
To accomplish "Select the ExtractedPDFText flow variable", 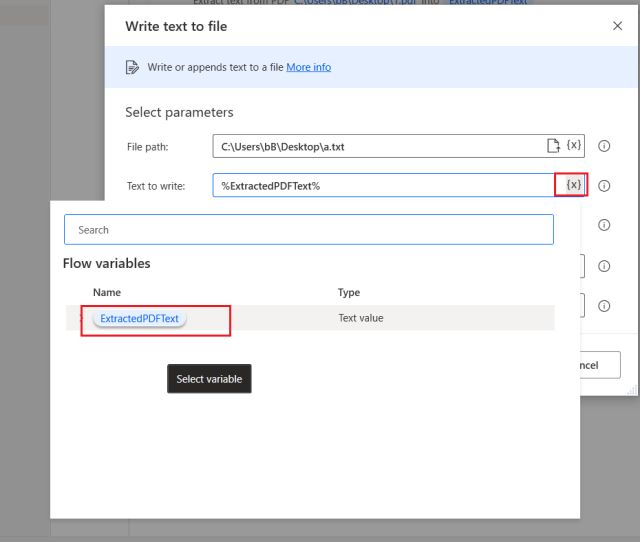I will [140, 319].
